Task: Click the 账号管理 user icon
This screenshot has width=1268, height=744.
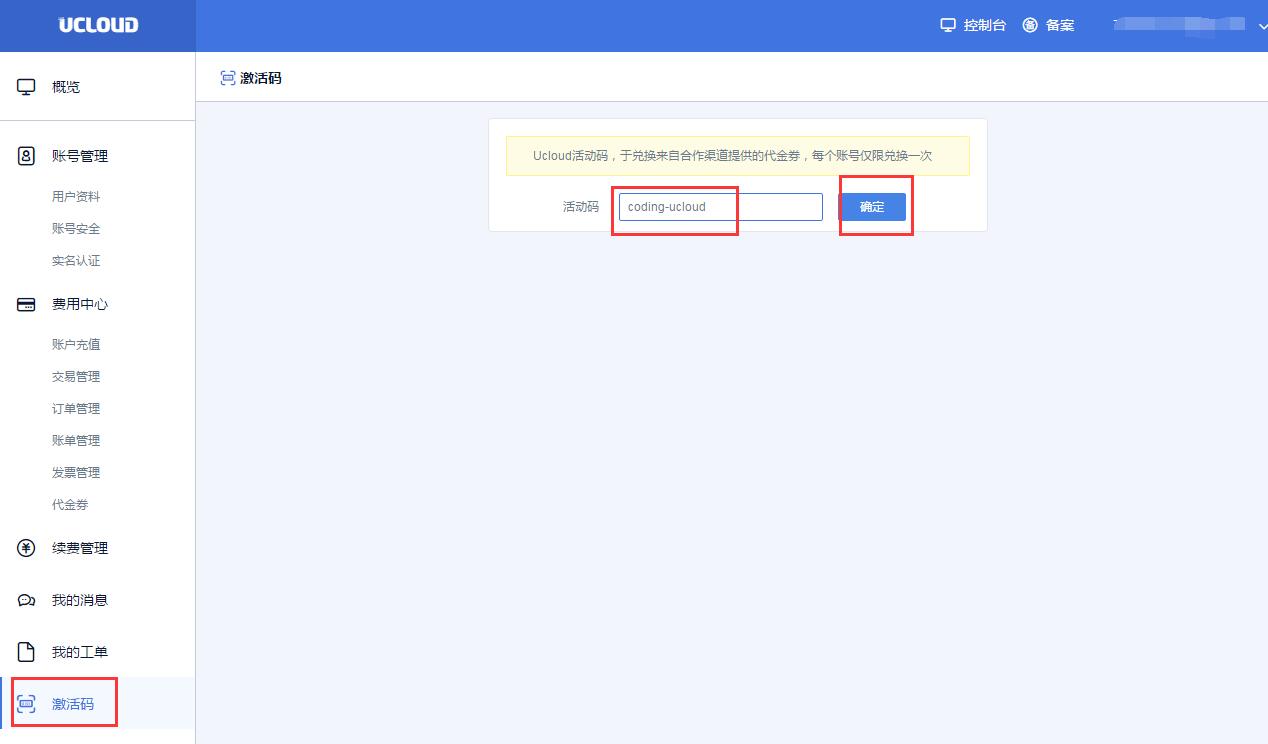Action: coord(27,156)
